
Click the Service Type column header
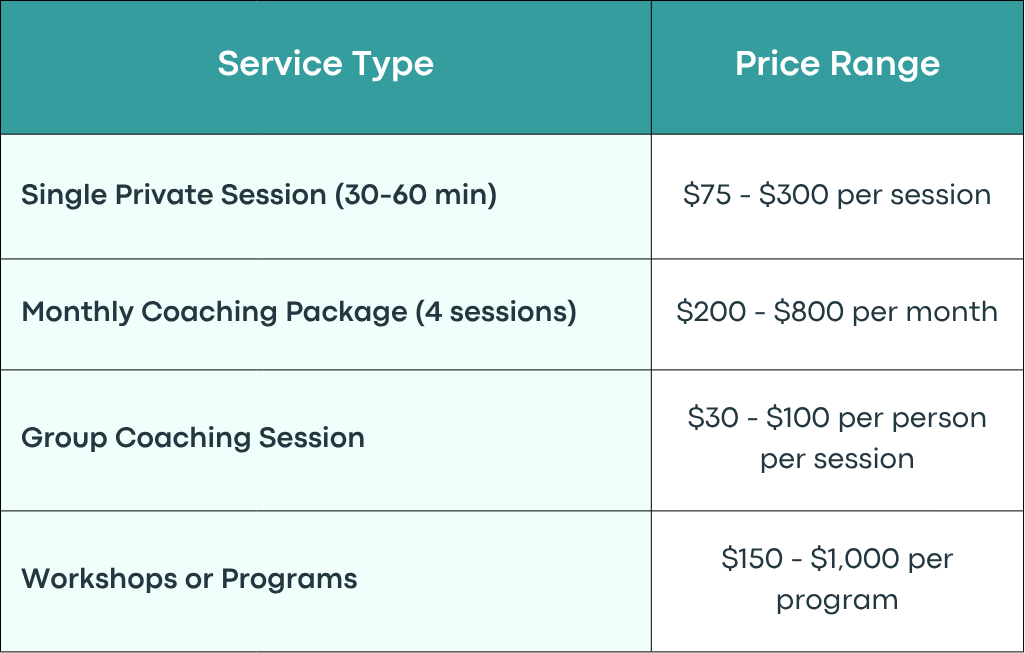coord(326,64)
